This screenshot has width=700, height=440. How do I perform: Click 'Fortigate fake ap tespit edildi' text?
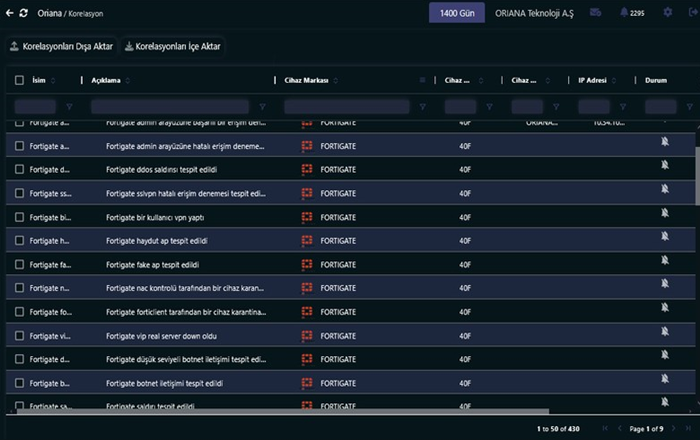tap(153, 265)
